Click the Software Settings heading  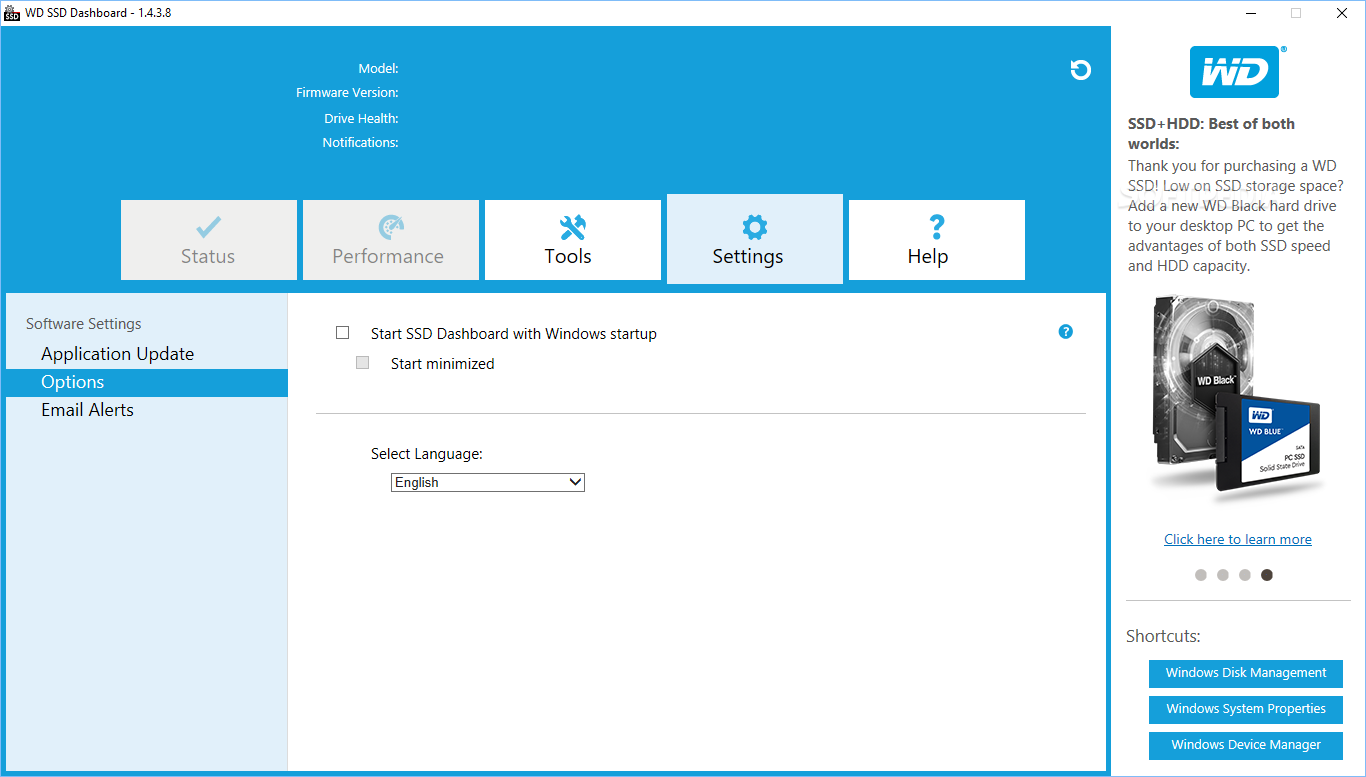coord(83,324)
